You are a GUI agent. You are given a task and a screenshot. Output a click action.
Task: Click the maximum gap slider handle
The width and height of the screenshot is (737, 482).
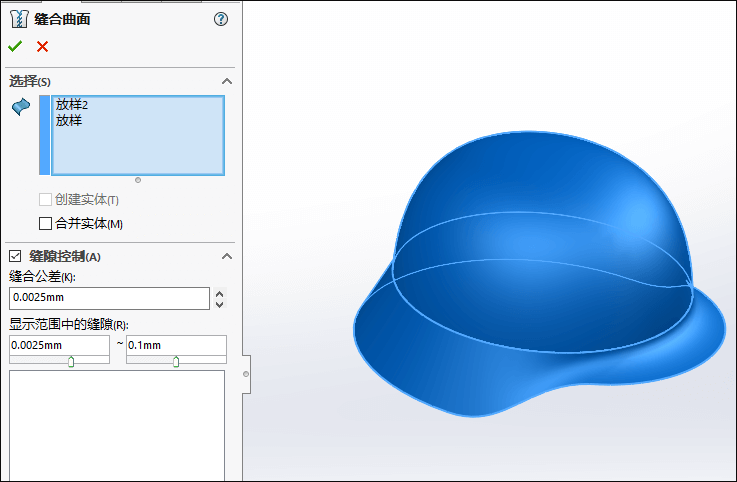(176, 362)
